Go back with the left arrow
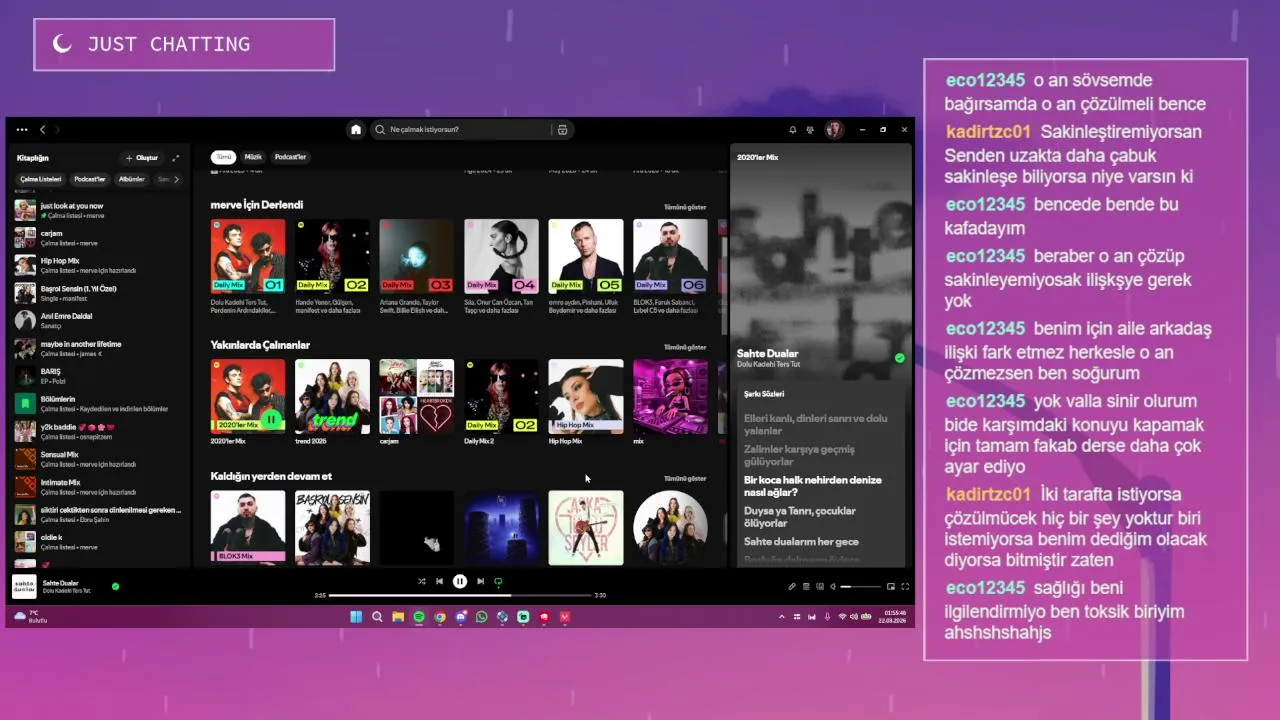The image size is (1280, 720). coord(42,129)
